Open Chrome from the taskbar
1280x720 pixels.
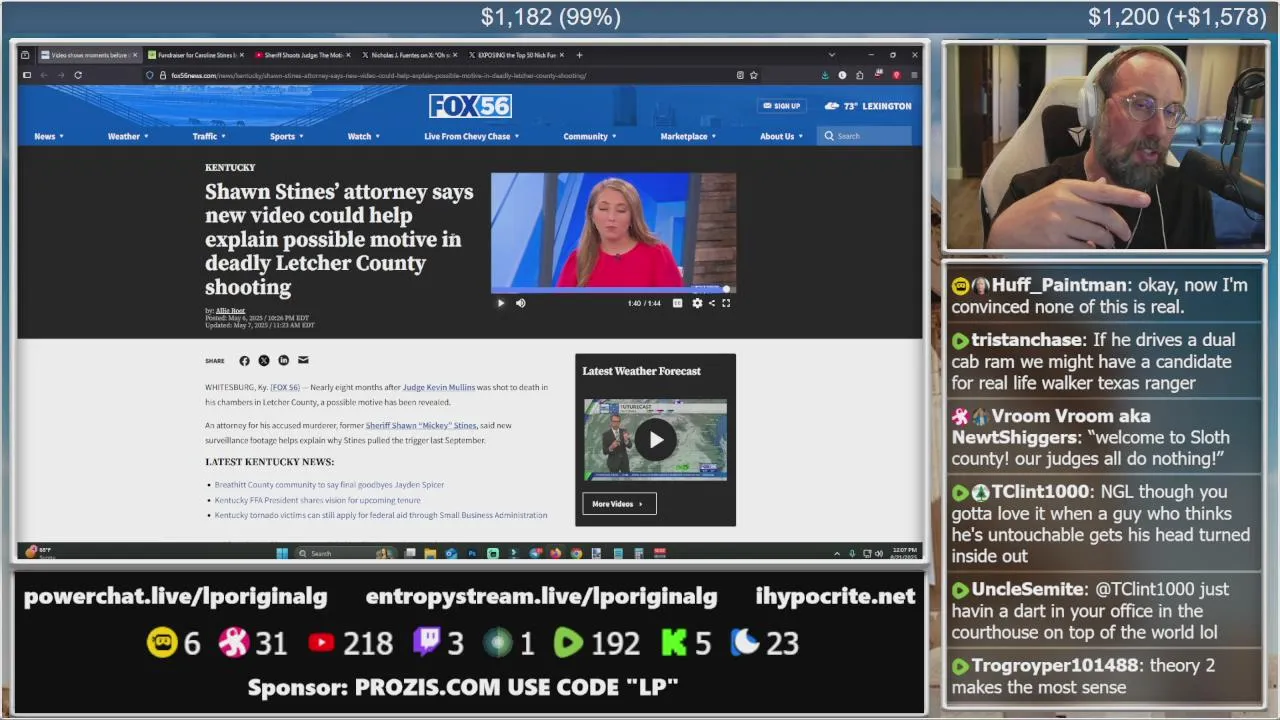point(576,553)
